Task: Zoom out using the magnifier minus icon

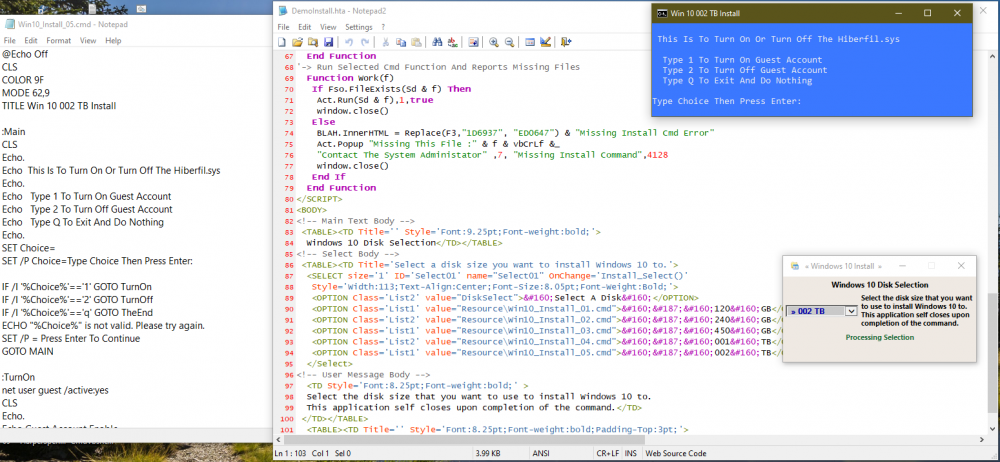Action: click(x=509, y=42)
